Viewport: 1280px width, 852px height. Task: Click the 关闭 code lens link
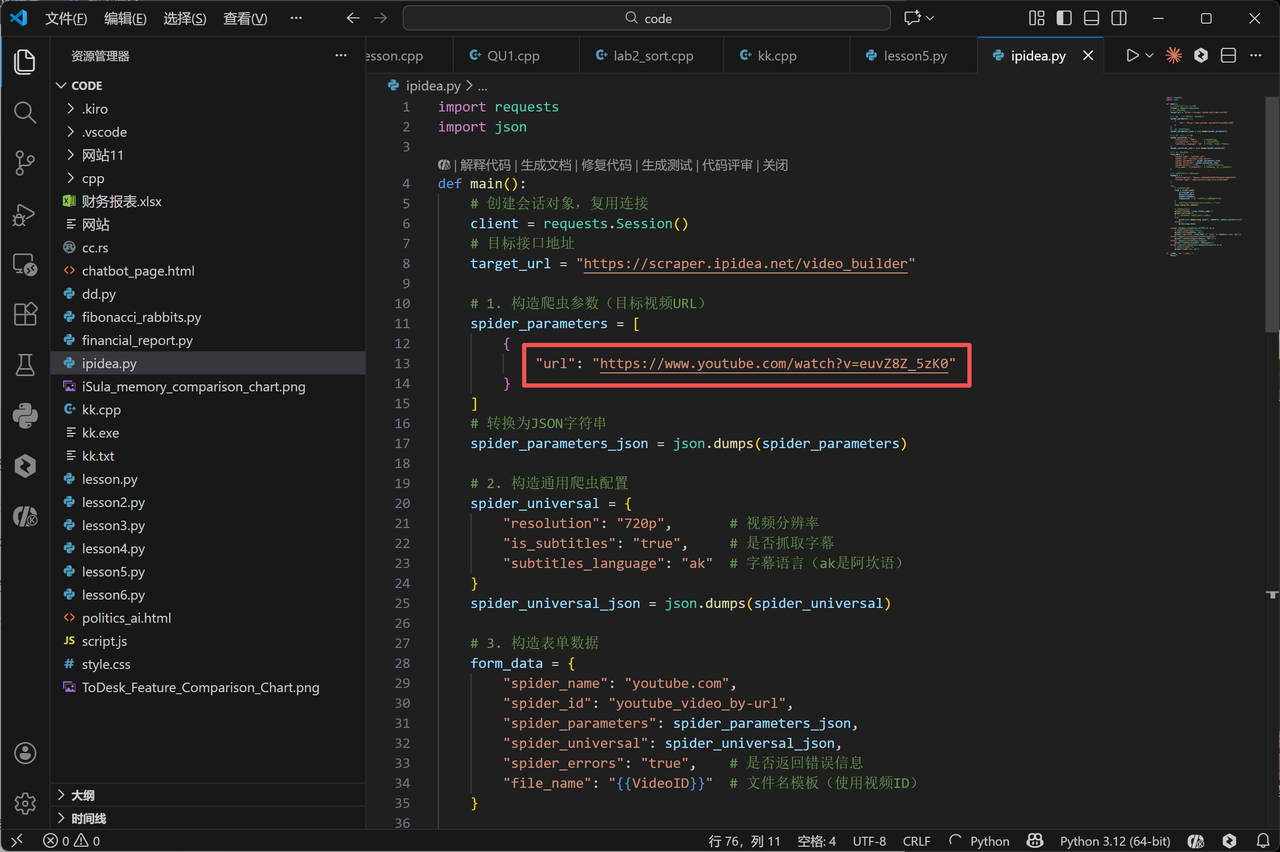pos(776,165)
